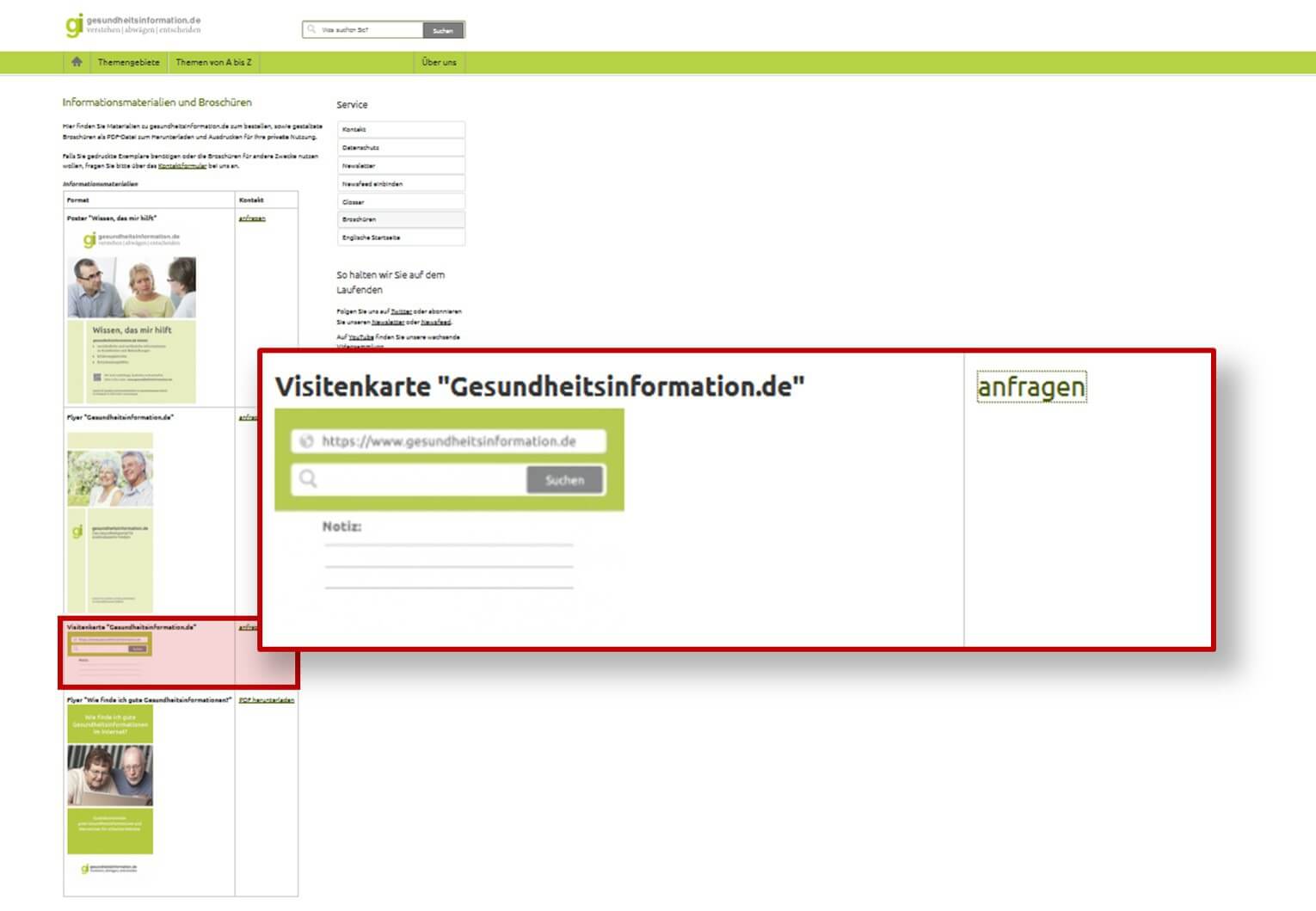Open the YouTube link
1316x911 pixels.
[361, 337]
